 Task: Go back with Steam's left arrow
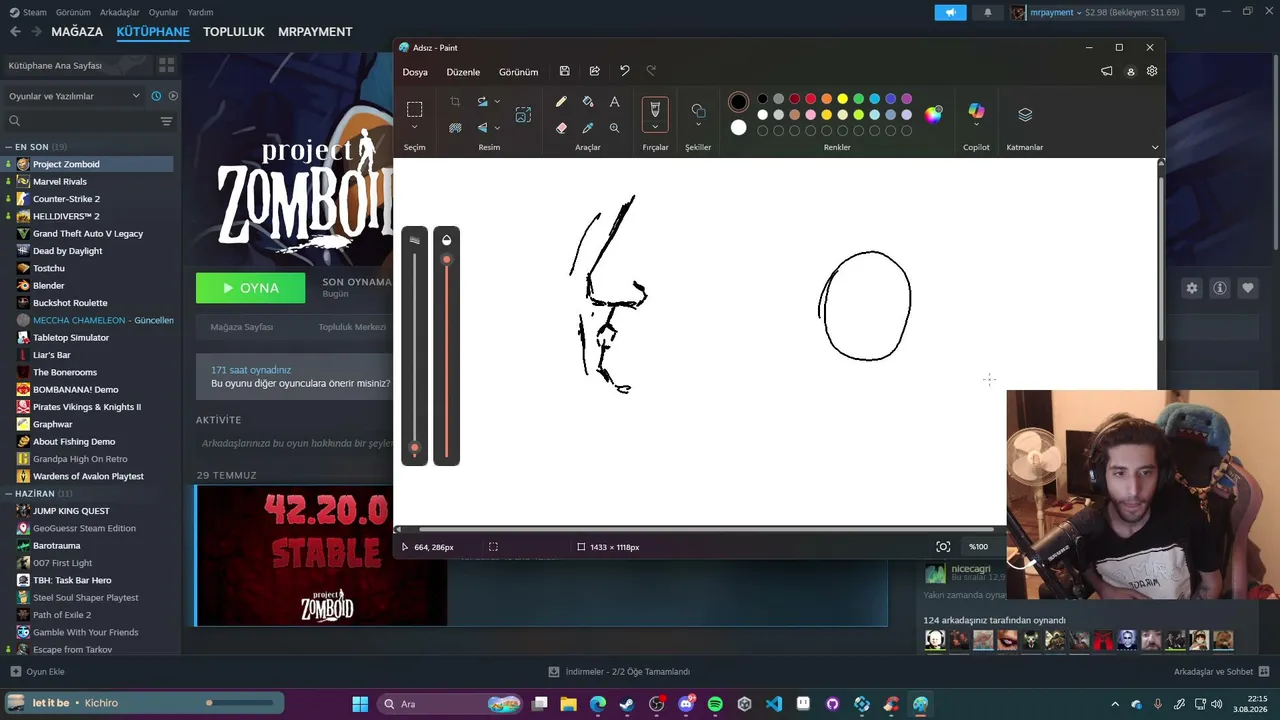point(15,32)
